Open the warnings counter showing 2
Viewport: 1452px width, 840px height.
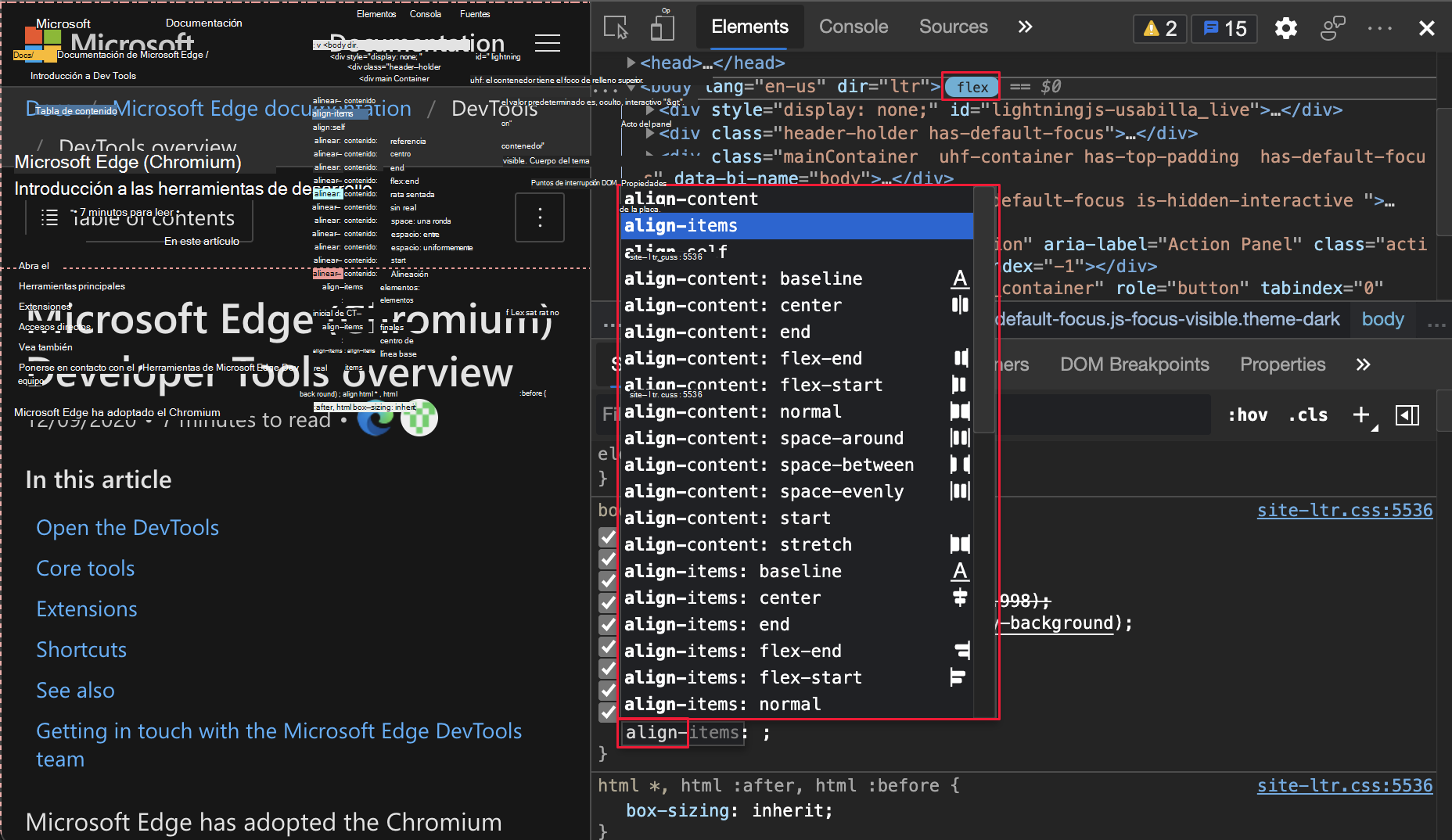(x=1159, y=27)
